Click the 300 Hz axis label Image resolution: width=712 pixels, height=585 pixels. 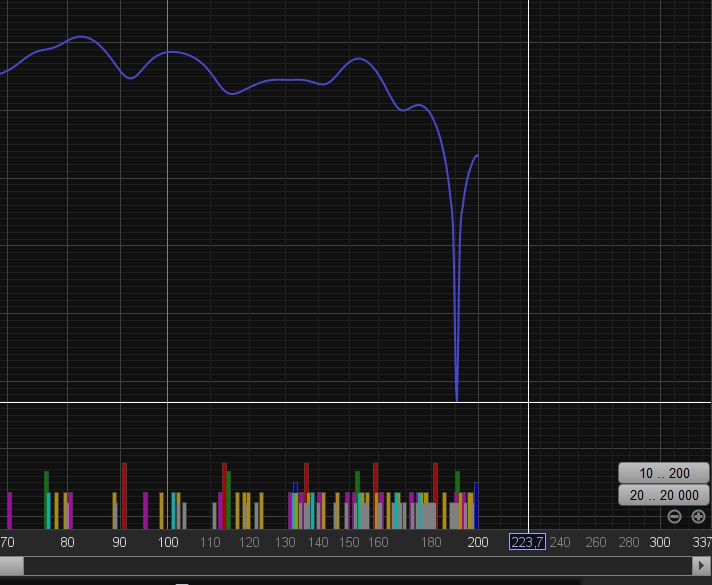(x=659, y=542)
